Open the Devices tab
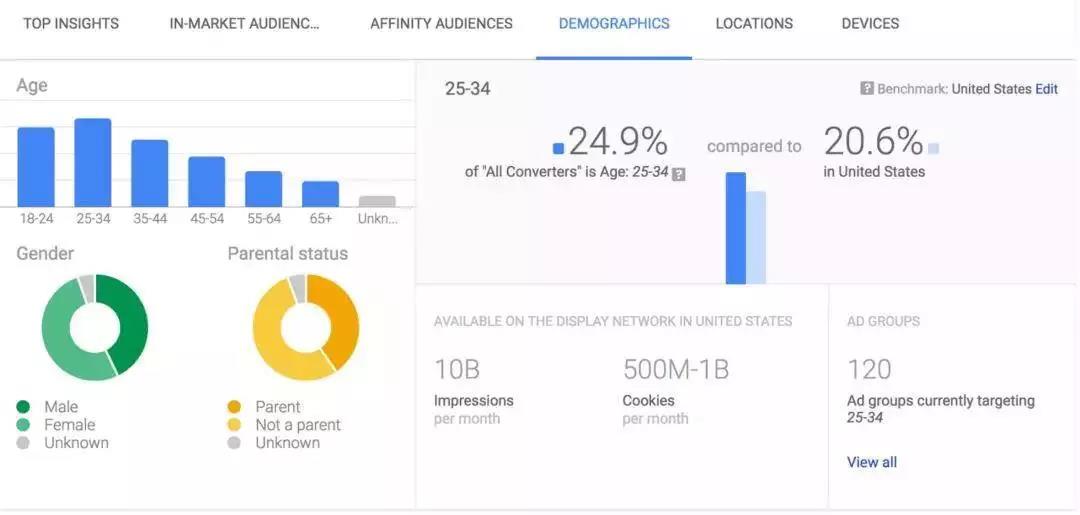1080x515 pixels. click(x=870, y=23)
